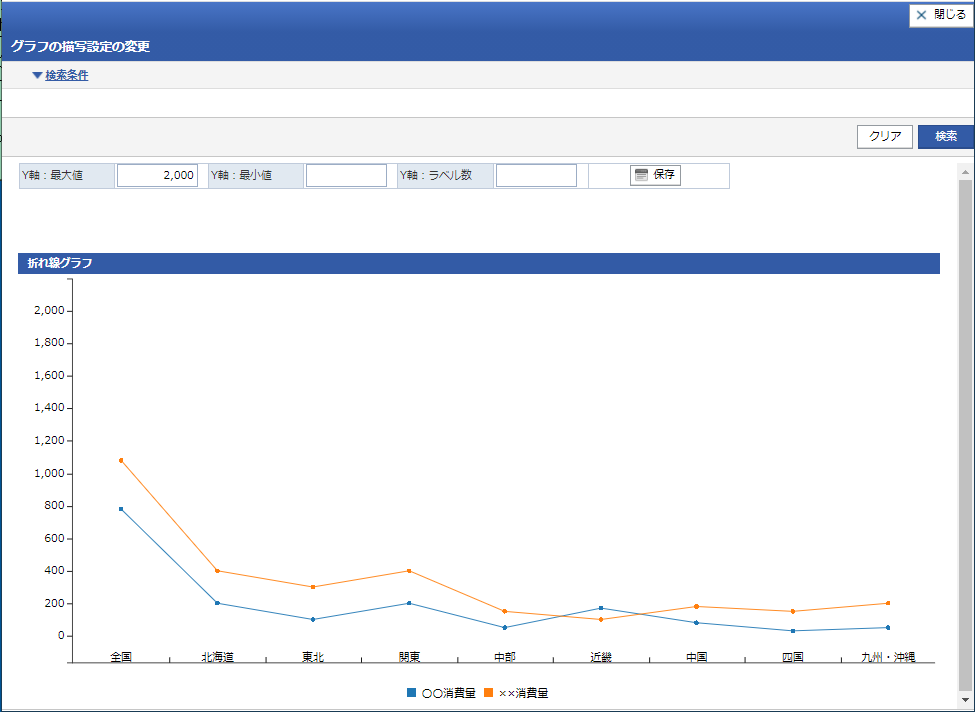Viewport: 975px width, 712px height.
Task: Click the 関東 x-axis label
Action: (409, 657)
